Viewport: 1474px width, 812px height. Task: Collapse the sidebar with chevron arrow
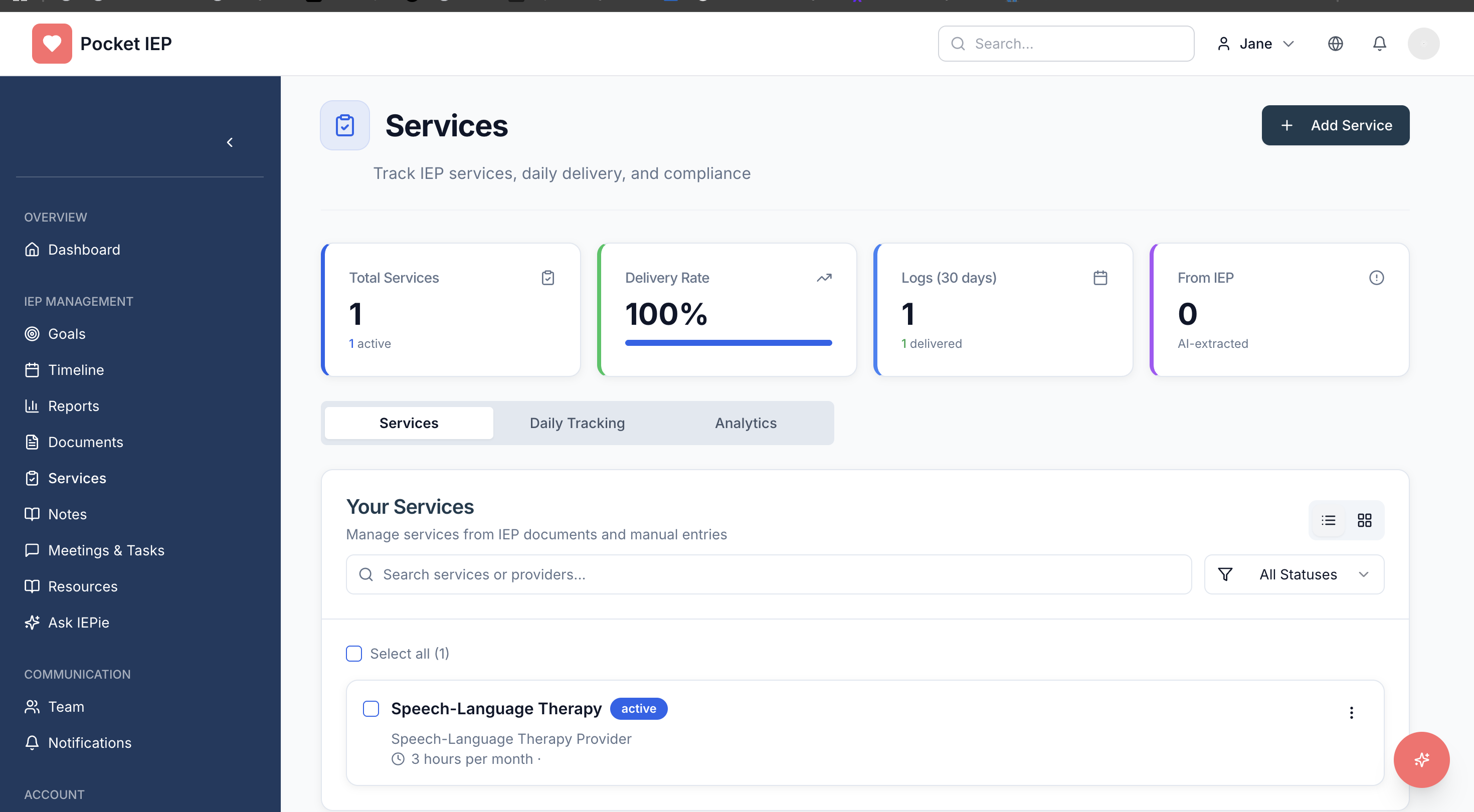pyautogui.click(x=230, y=142)
